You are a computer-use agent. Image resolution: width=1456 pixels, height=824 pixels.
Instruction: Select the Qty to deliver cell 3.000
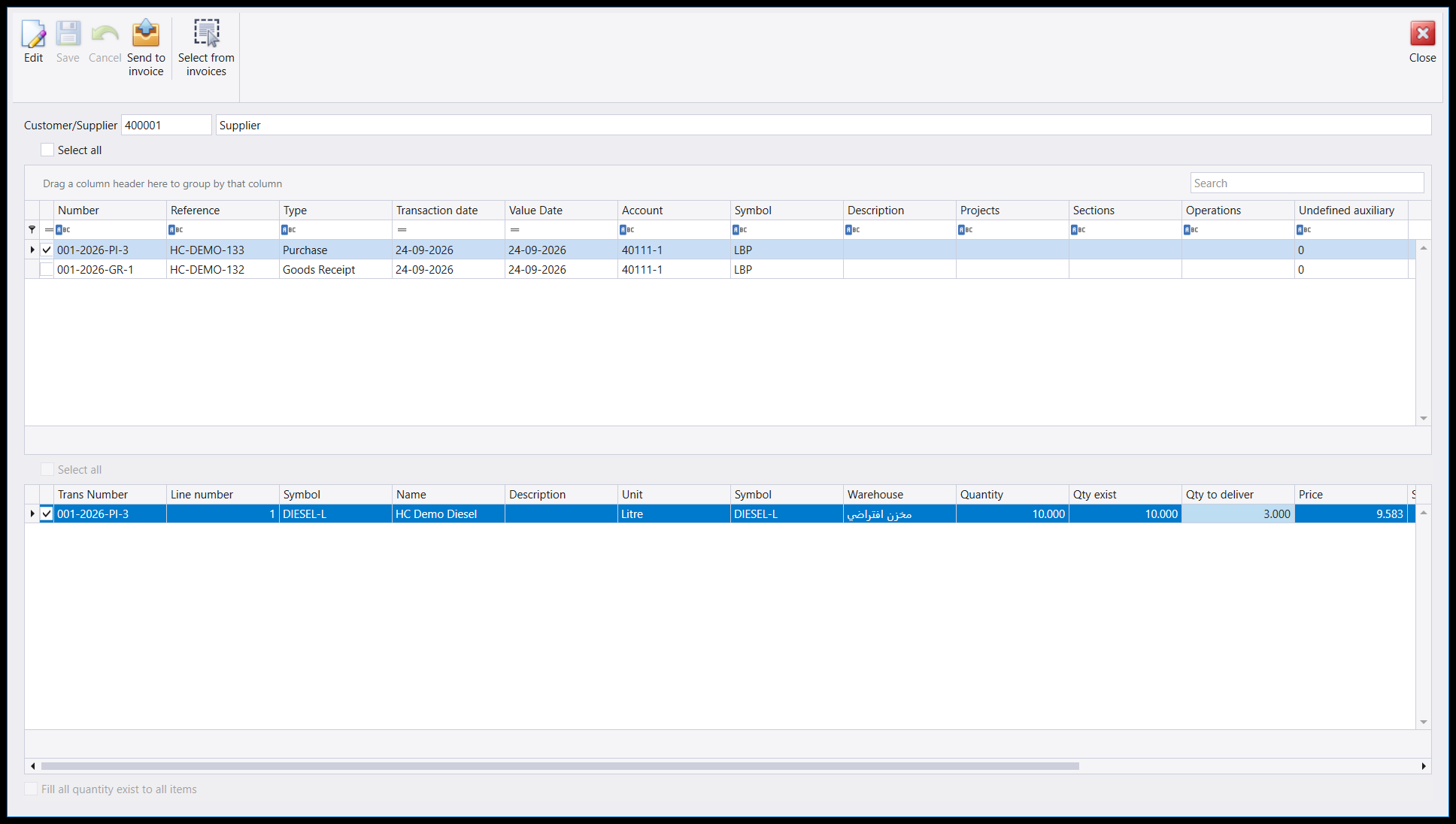[1238, 513]
